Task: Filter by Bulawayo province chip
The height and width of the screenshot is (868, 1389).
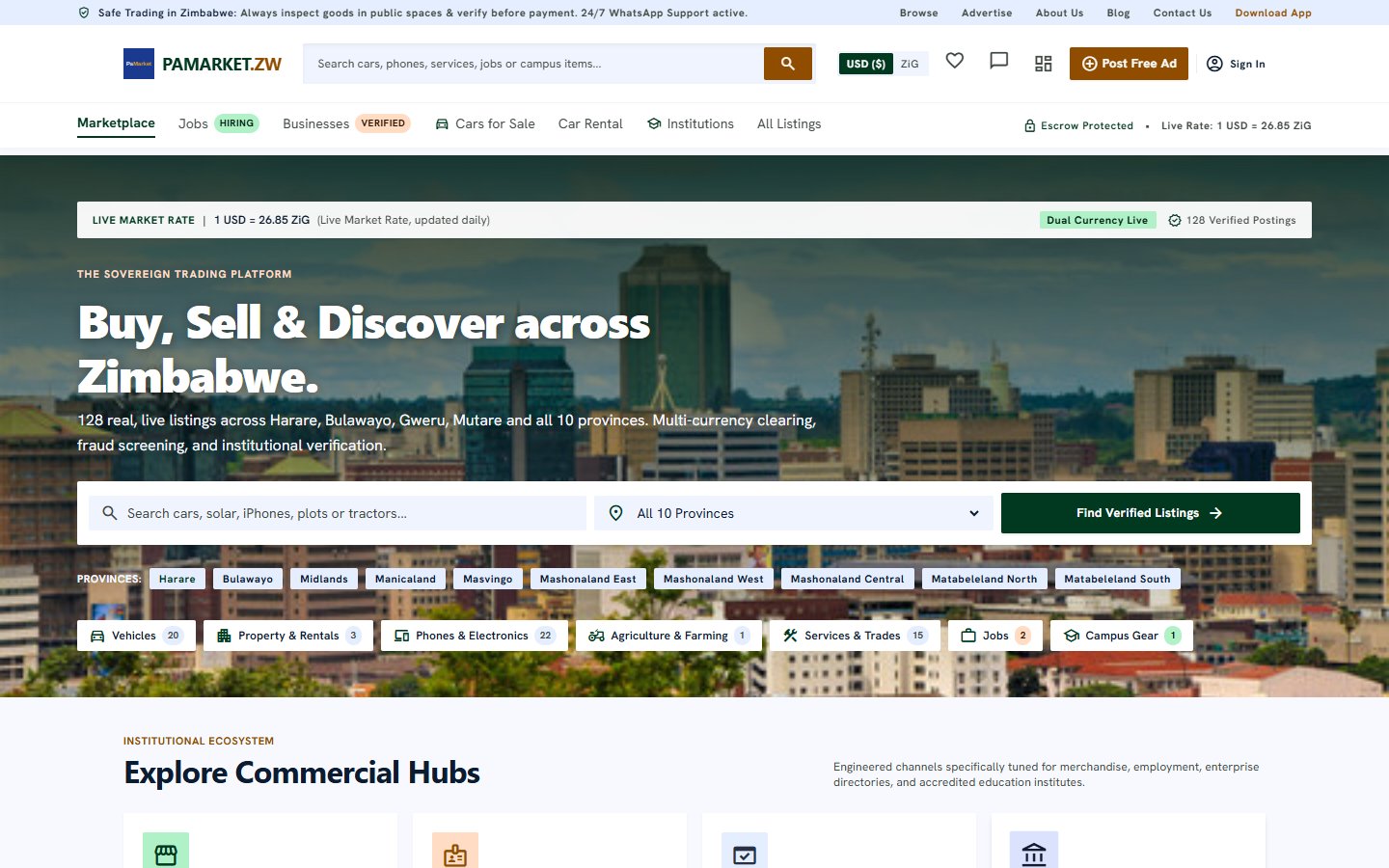Action: tap(248, 579)
